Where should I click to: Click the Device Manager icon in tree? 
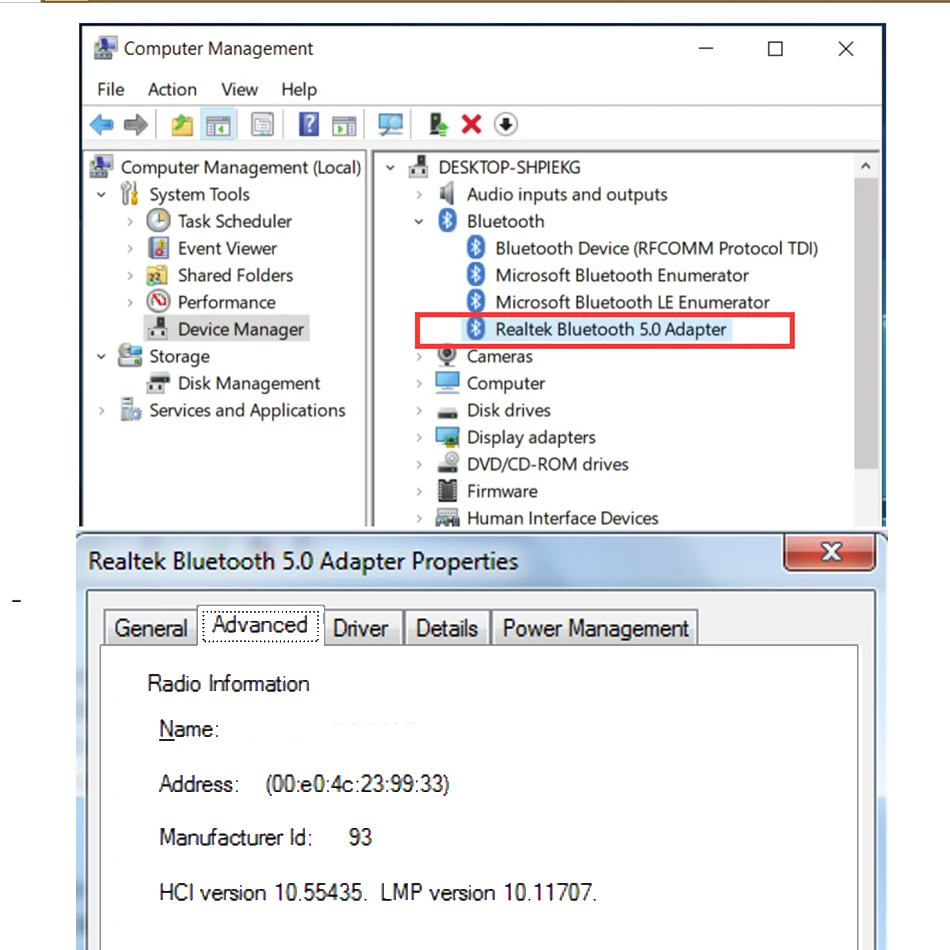point(158,328)
